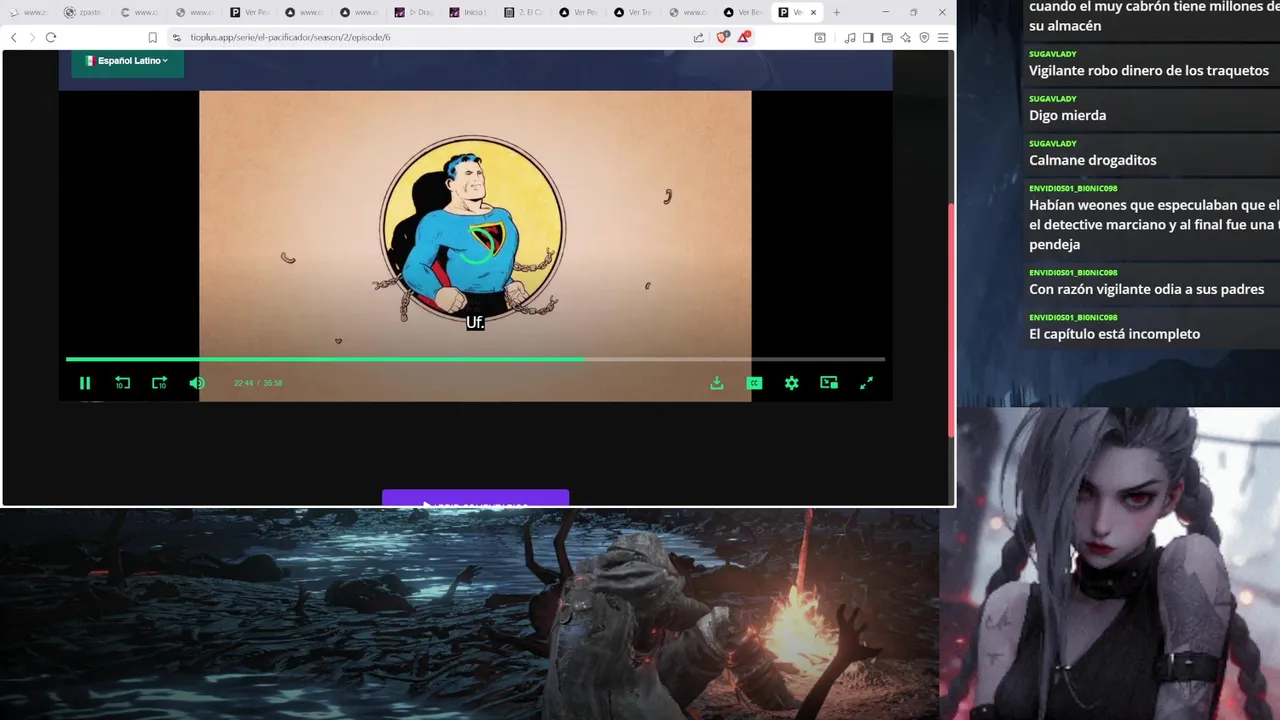Viewport: 1280px width, 720px height.
Task: Open the Brave Rewards triangle icon
Action: point(744,37)
